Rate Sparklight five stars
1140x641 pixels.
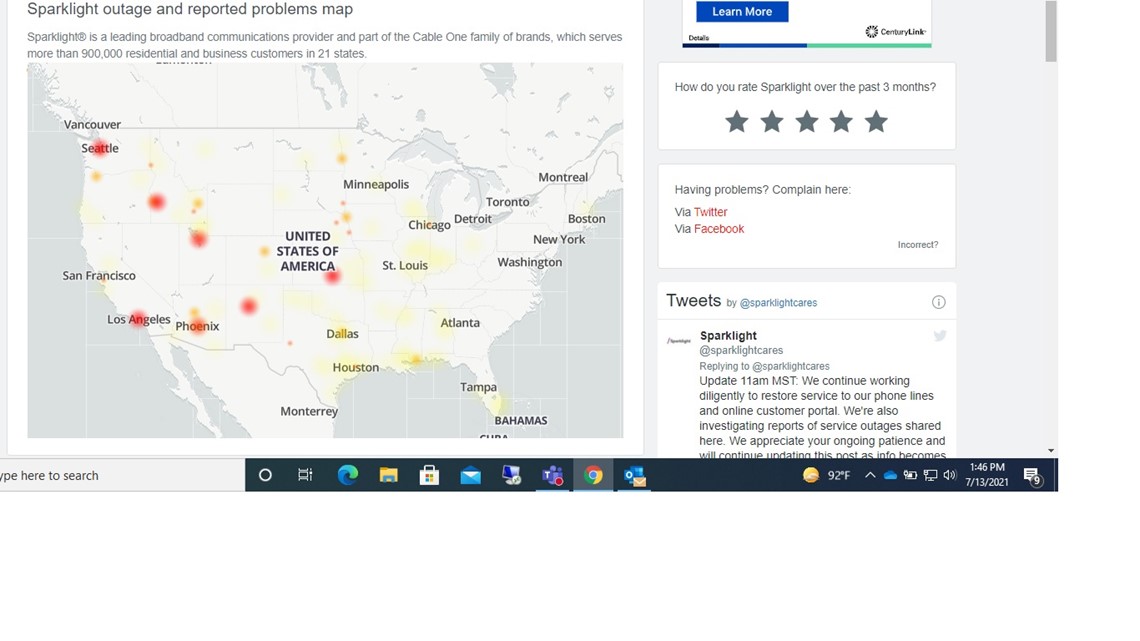click(x=876, y=121)
